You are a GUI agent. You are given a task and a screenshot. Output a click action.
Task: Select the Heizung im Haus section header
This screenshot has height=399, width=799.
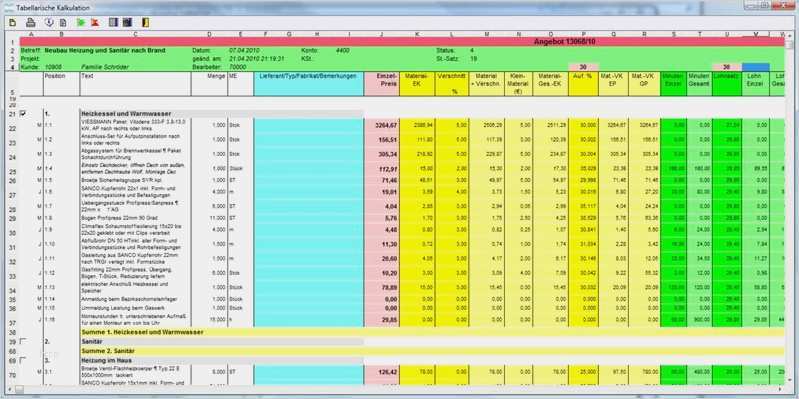[x=222, y=360]
